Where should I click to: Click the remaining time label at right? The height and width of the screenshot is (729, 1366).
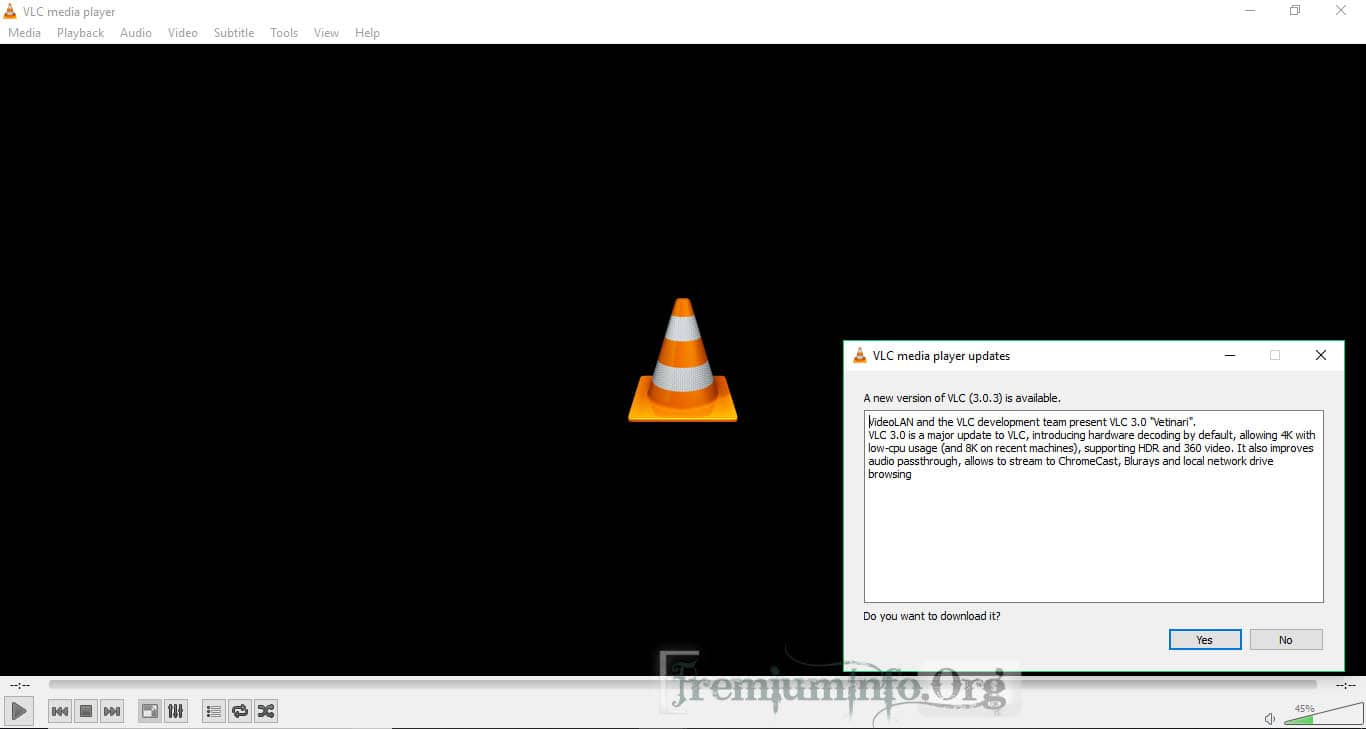1346,685
